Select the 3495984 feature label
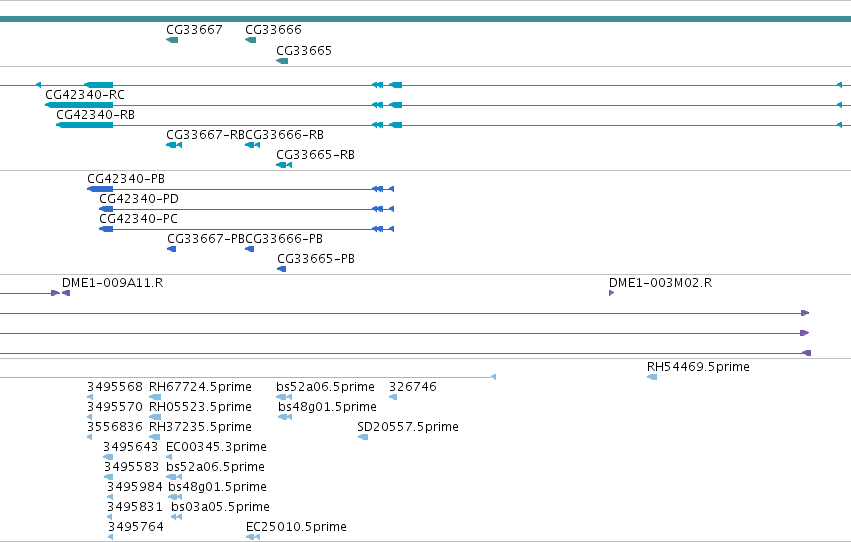This screenshot has width=851, height=542. (x=134, y=488)
